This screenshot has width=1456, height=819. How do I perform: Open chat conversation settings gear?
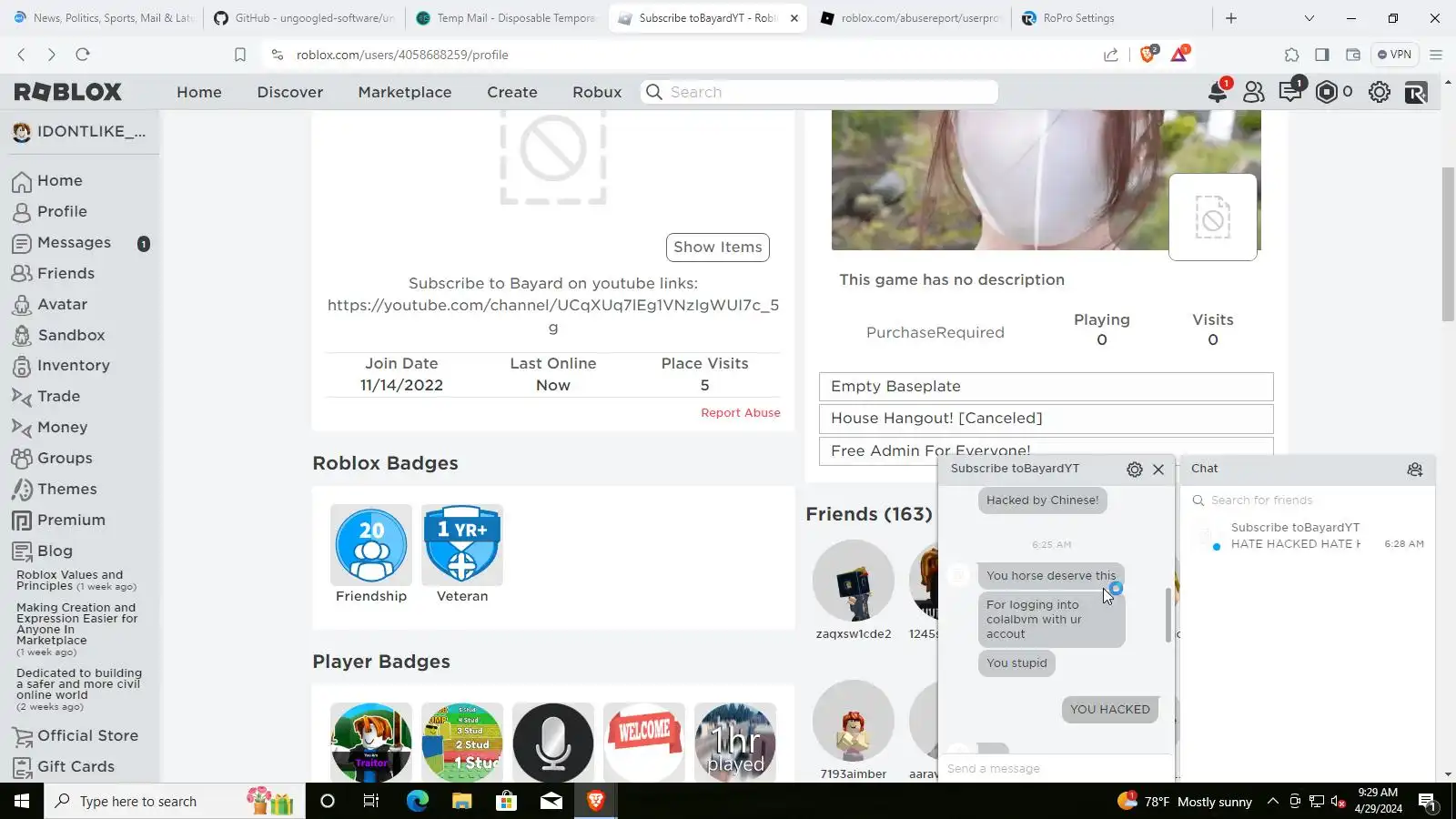[1135, 470]
